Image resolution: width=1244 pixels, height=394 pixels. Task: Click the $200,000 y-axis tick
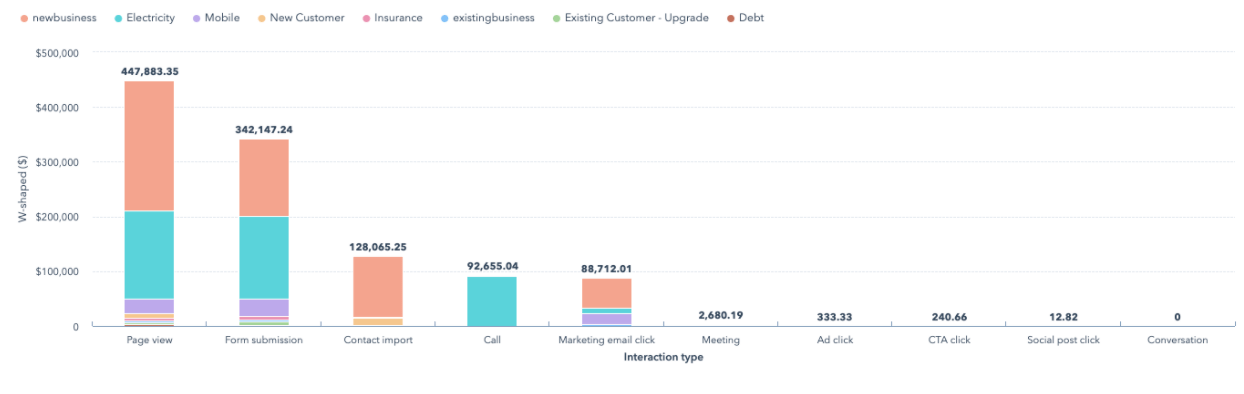pos(56,217)
